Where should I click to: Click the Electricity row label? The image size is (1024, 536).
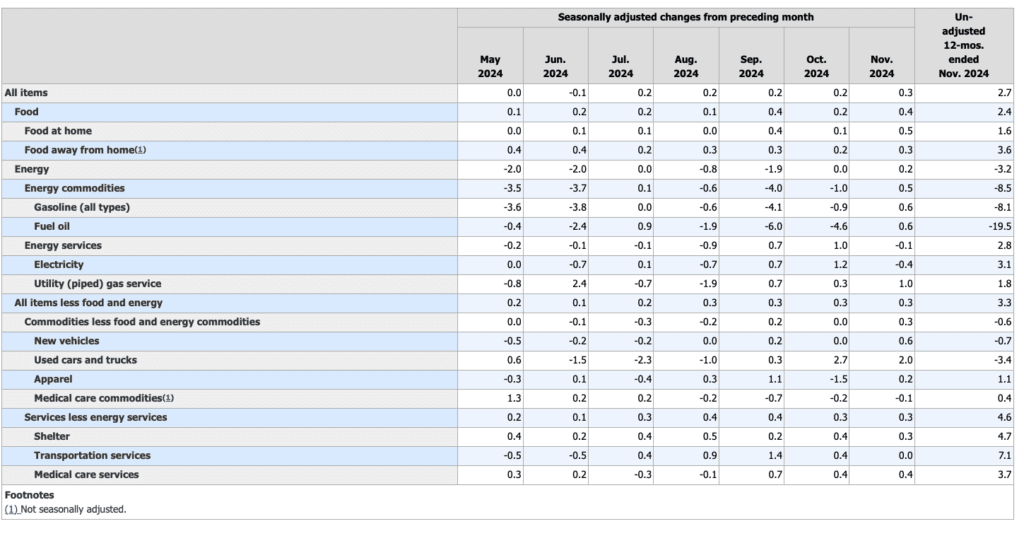point(59,265)
